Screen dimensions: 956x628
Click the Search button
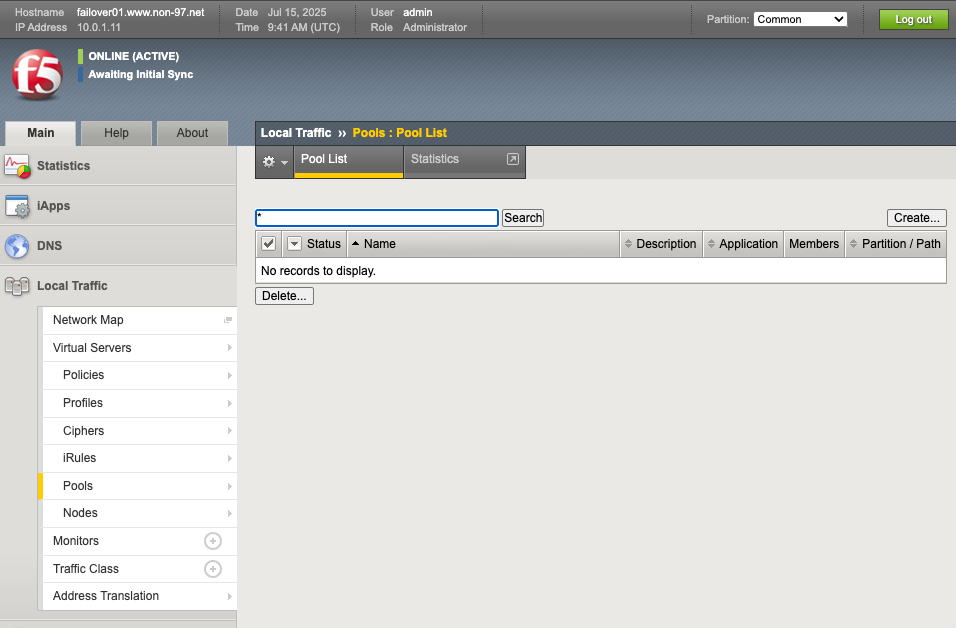tap(523, 218)
